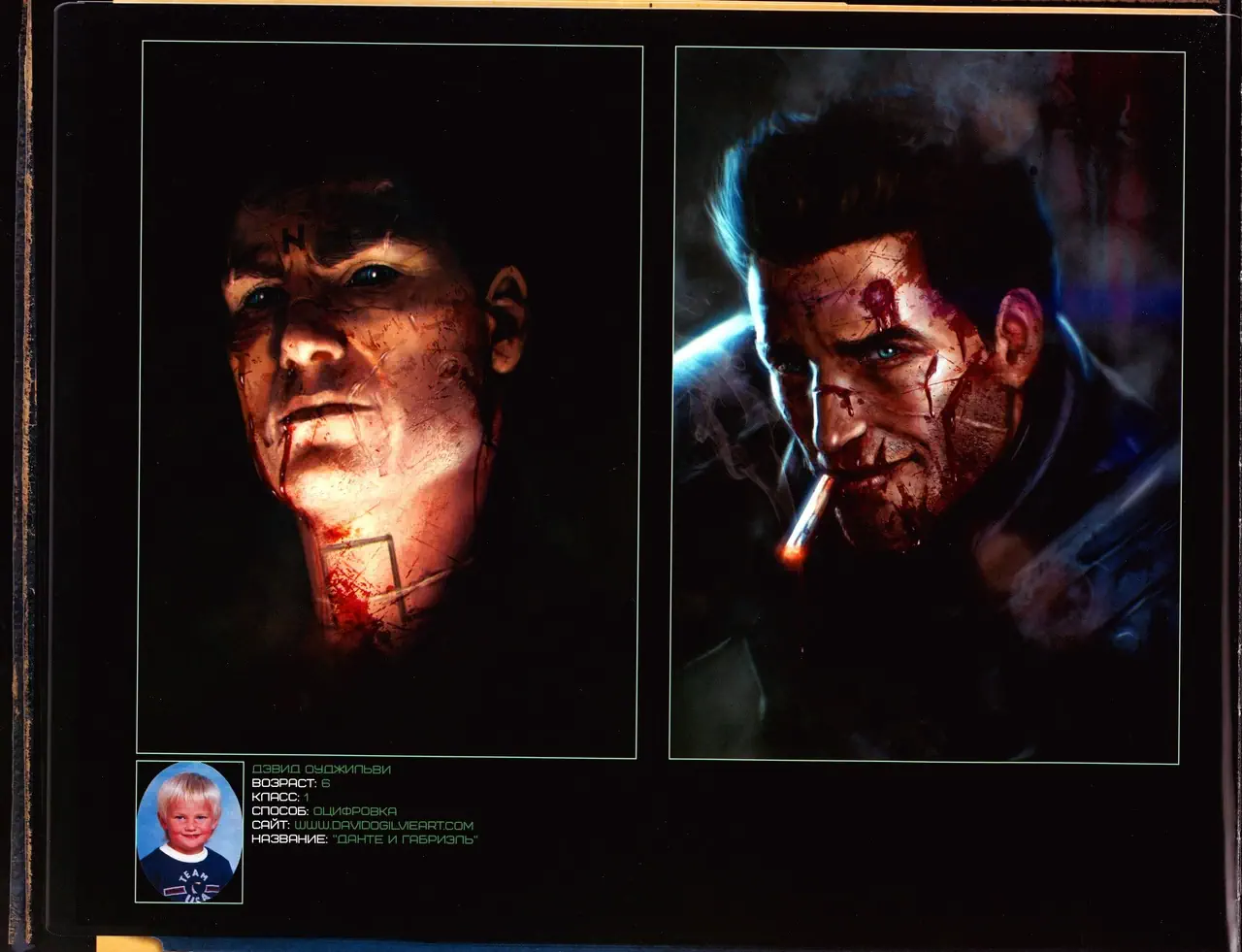This screenshot has width=1242, height=952.
Task: Click the scarred boy portrait artwork
Action: coord(388,399)
